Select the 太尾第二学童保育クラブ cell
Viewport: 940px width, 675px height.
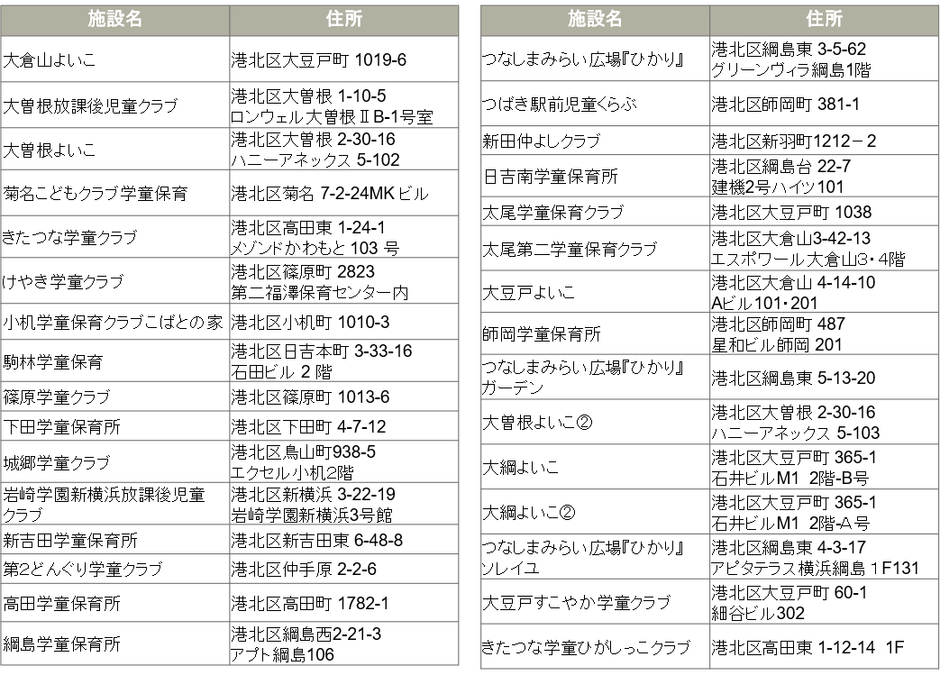pyautogui.click(x=570, y=248)
